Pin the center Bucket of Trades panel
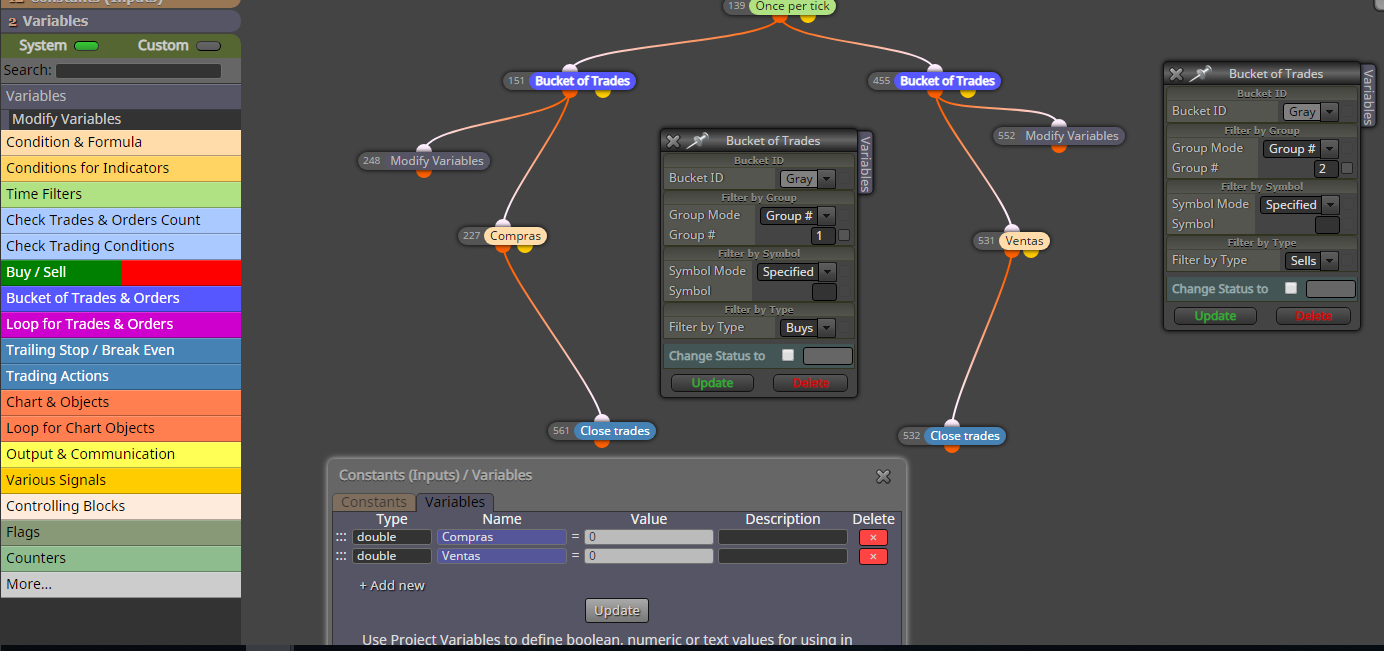Viewport: 1384px width, 651px height. tap(697, 141)
